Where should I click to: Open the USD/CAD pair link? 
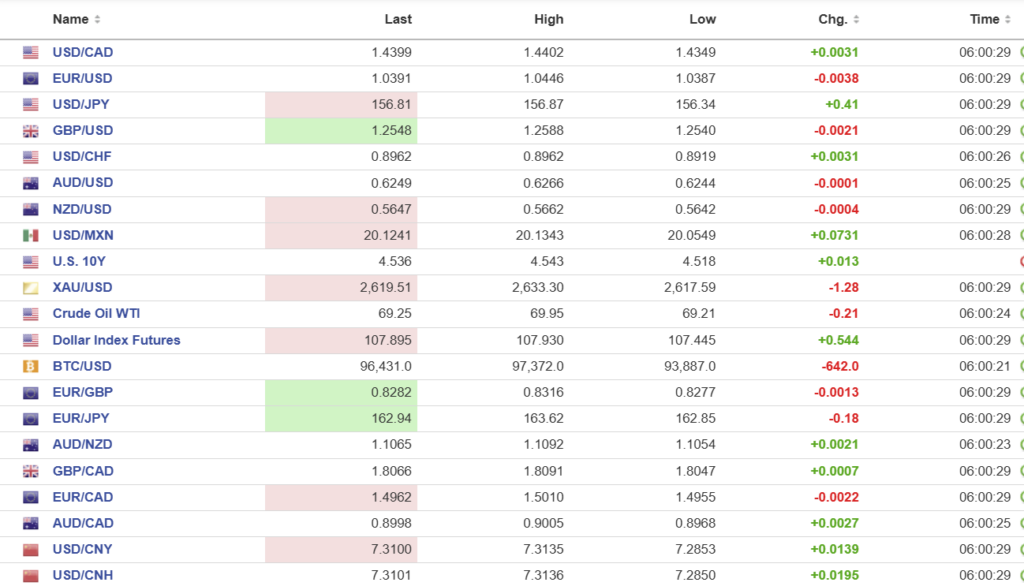[x=83, y=52]
